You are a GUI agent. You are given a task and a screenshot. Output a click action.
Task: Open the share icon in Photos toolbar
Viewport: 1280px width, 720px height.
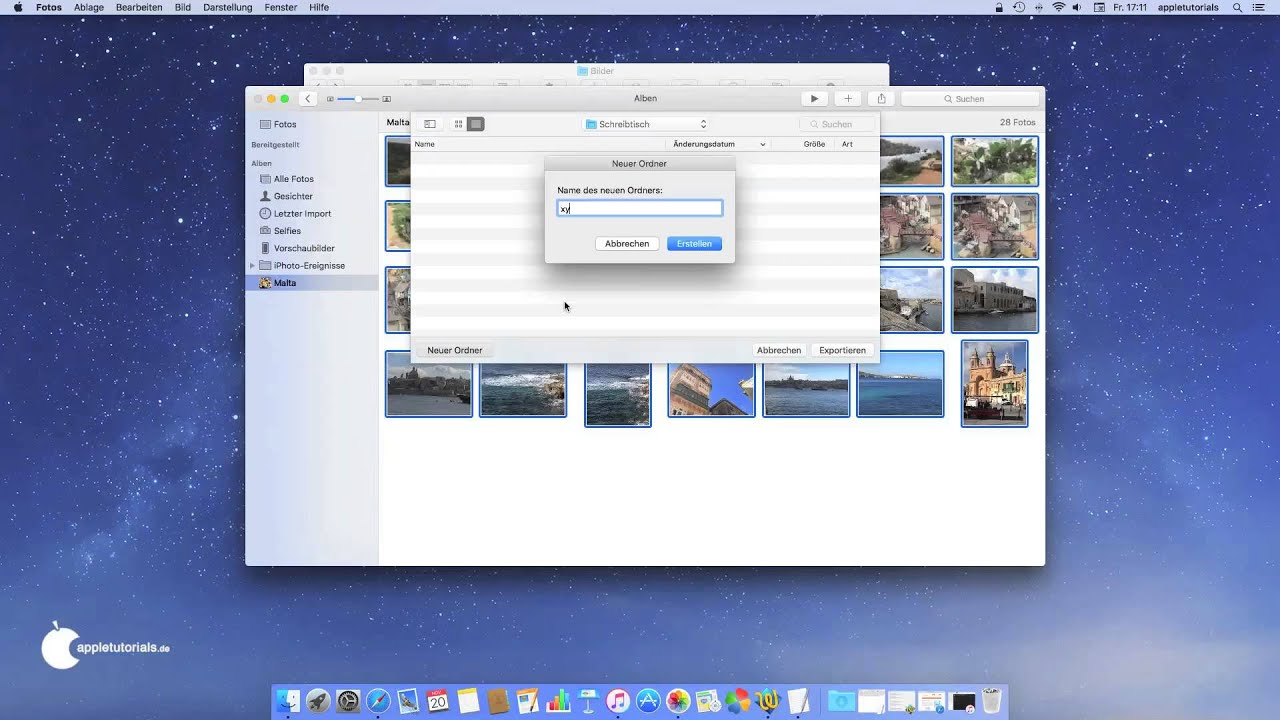[x=881, y=99]
